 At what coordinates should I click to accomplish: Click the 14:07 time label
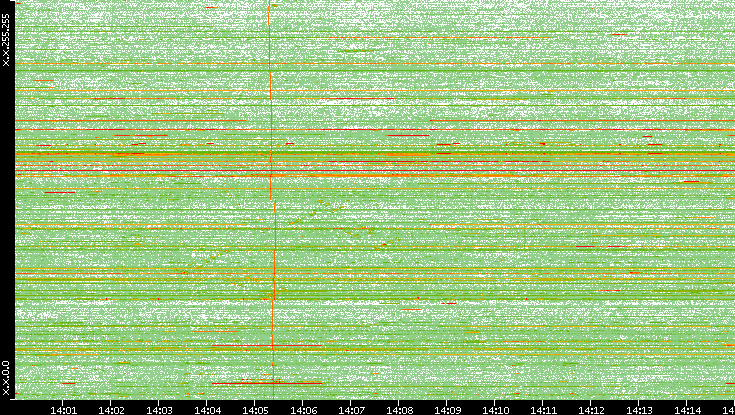pyautogui.click(x=351, y=410)
